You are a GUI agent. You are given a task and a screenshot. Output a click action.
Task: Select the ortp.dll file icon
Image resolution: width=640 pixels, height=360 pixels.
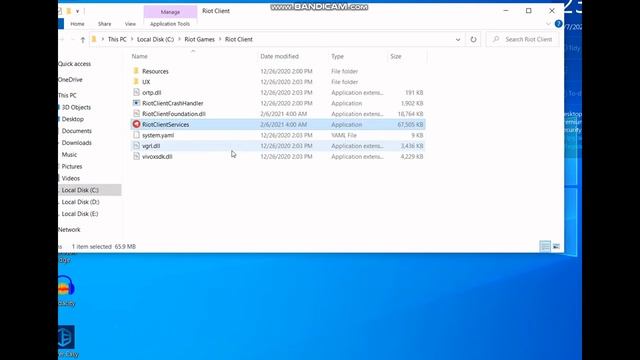pos(136,92)
